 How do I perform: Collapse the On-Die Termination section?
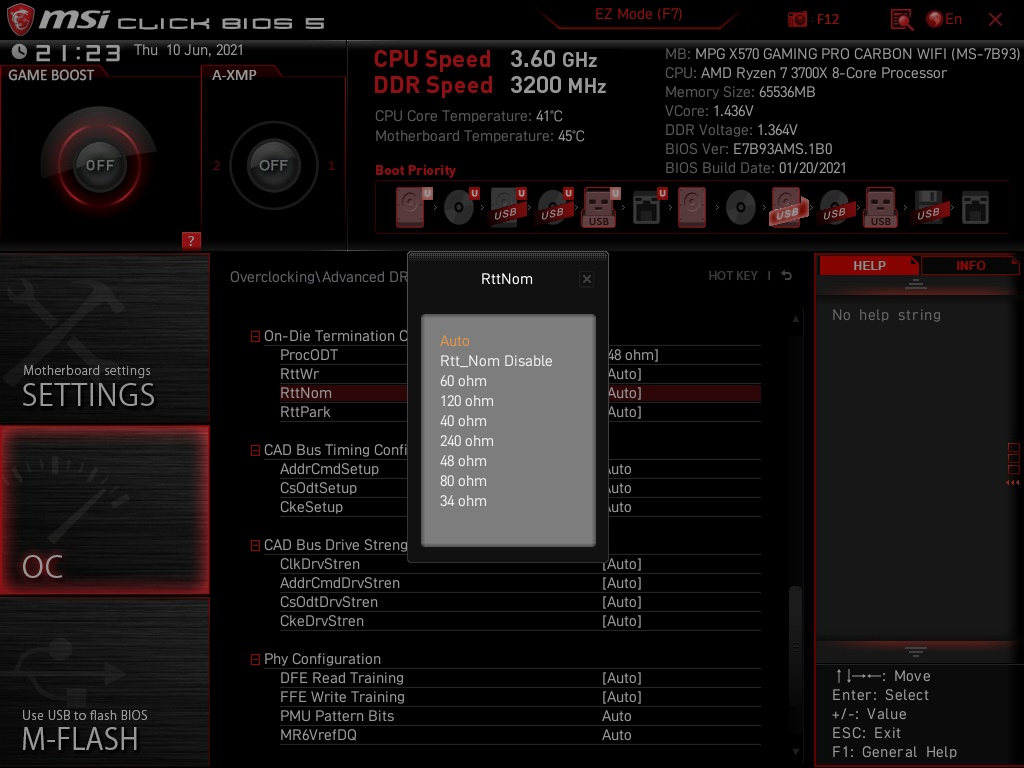255,336
